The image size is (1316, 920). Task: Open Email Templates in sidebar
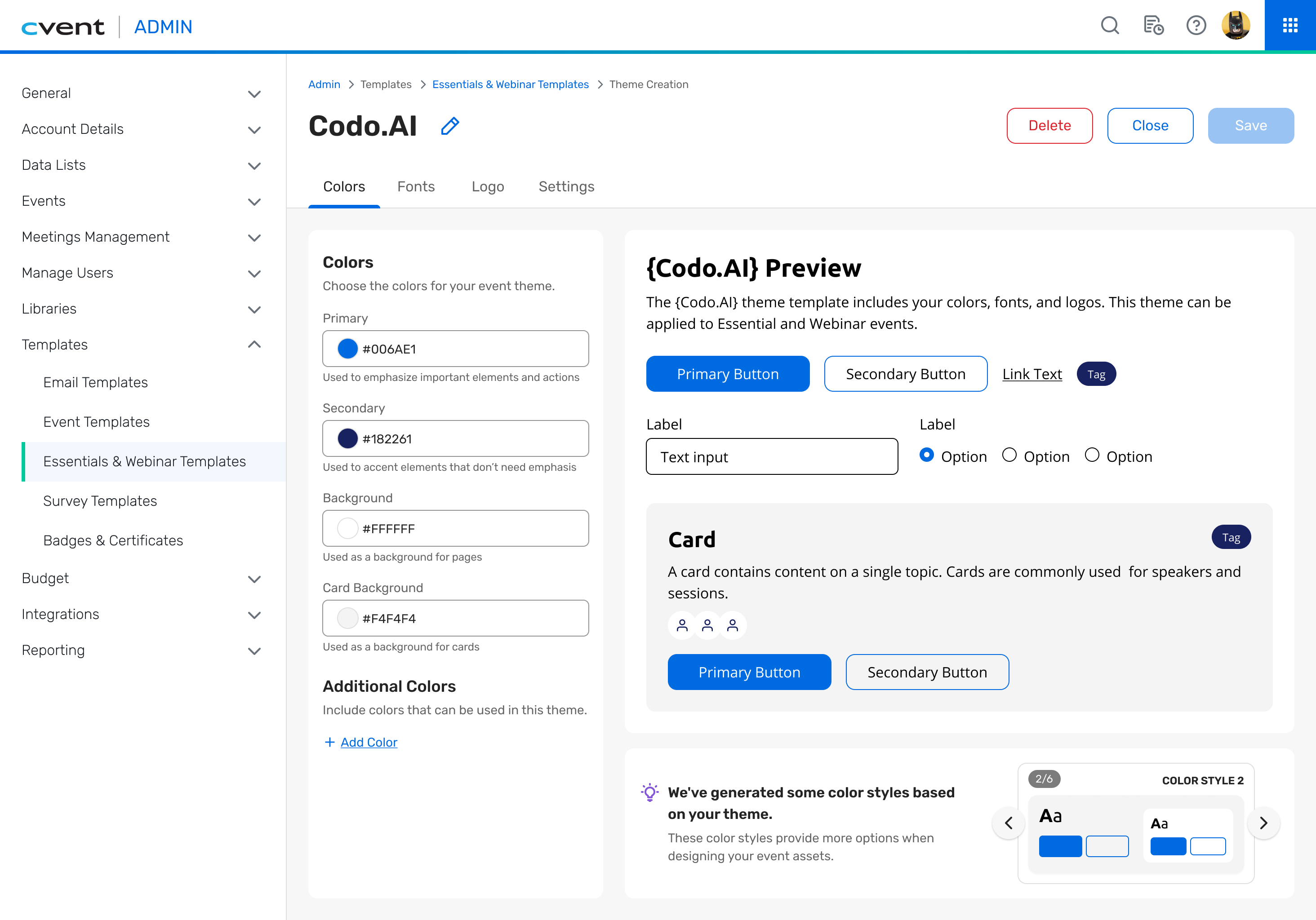pyautogui.click(x=96, y=383)
